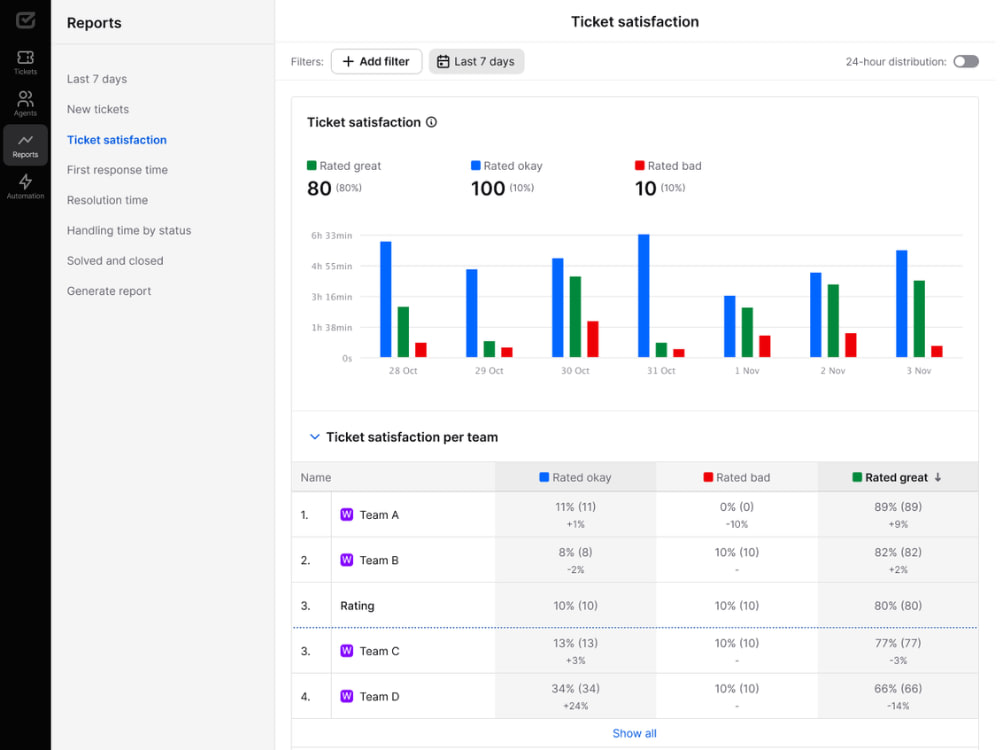Click the Rated bad total of 10
1000x750 pixels.
(645, 188)
